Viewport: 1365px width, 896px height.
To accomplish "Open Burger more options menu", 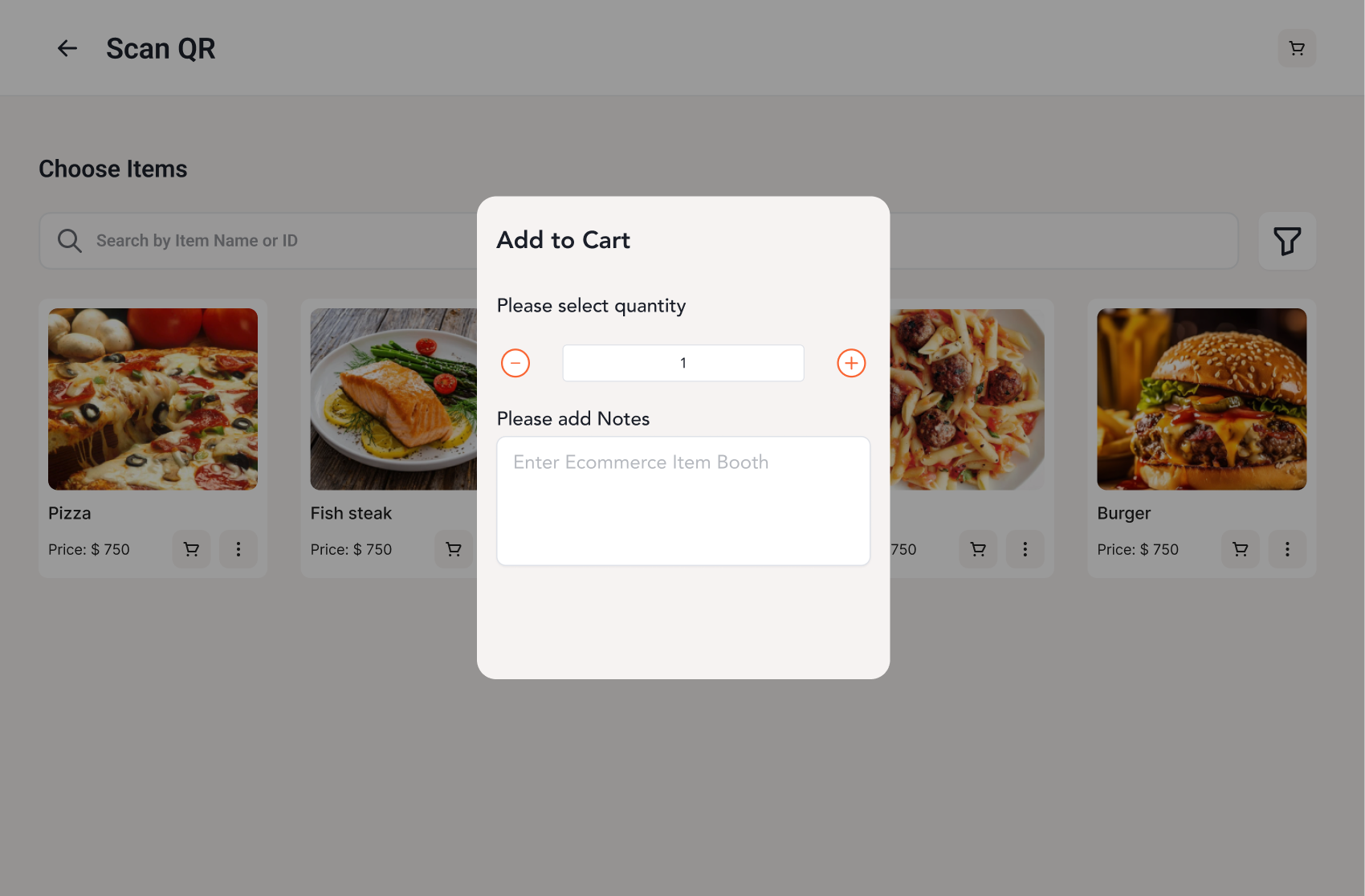I will pyautogui.click(x=1287, y=549).
